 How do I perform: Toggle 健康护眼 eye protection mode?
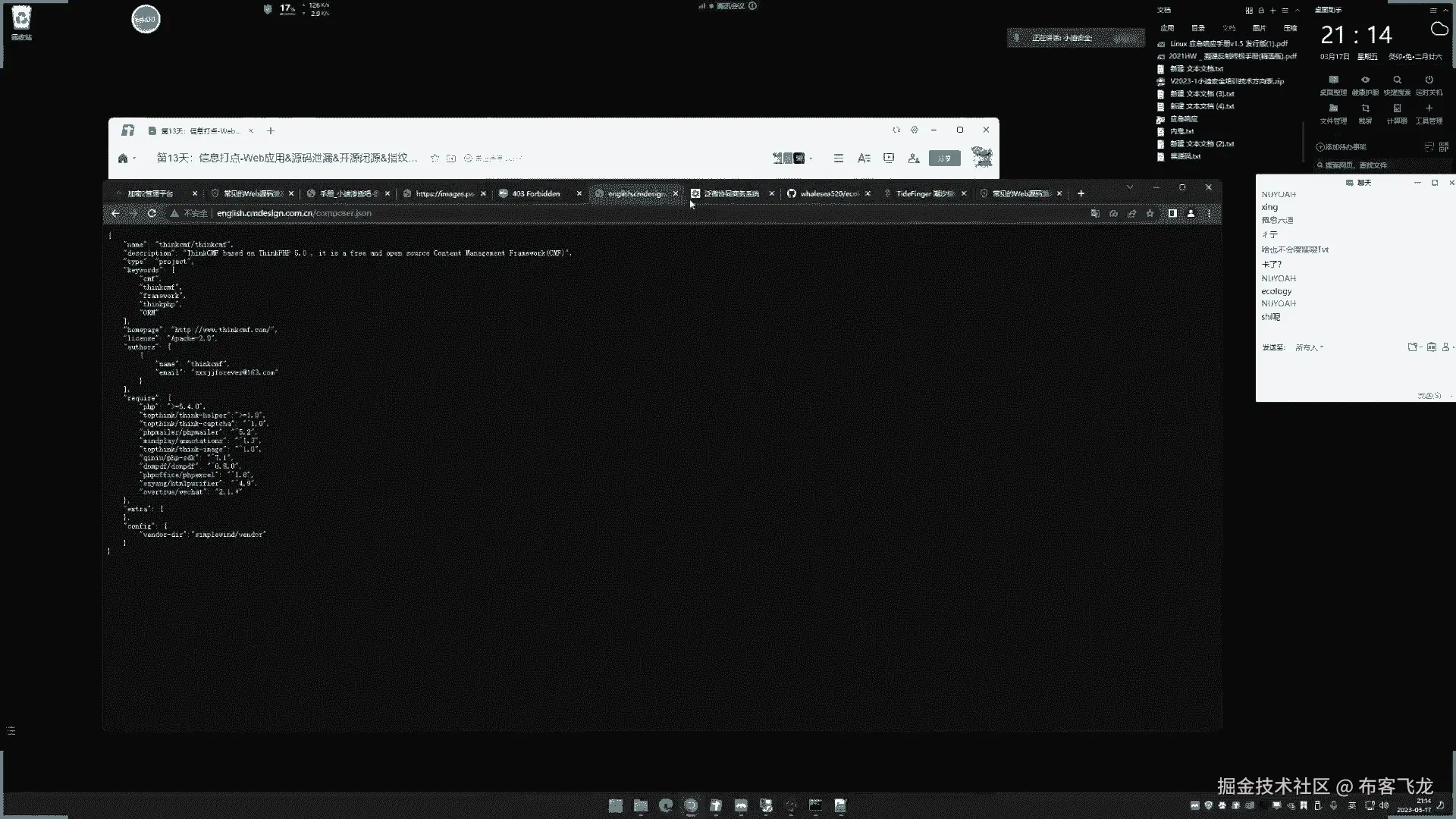click(x=1365, y=80)
